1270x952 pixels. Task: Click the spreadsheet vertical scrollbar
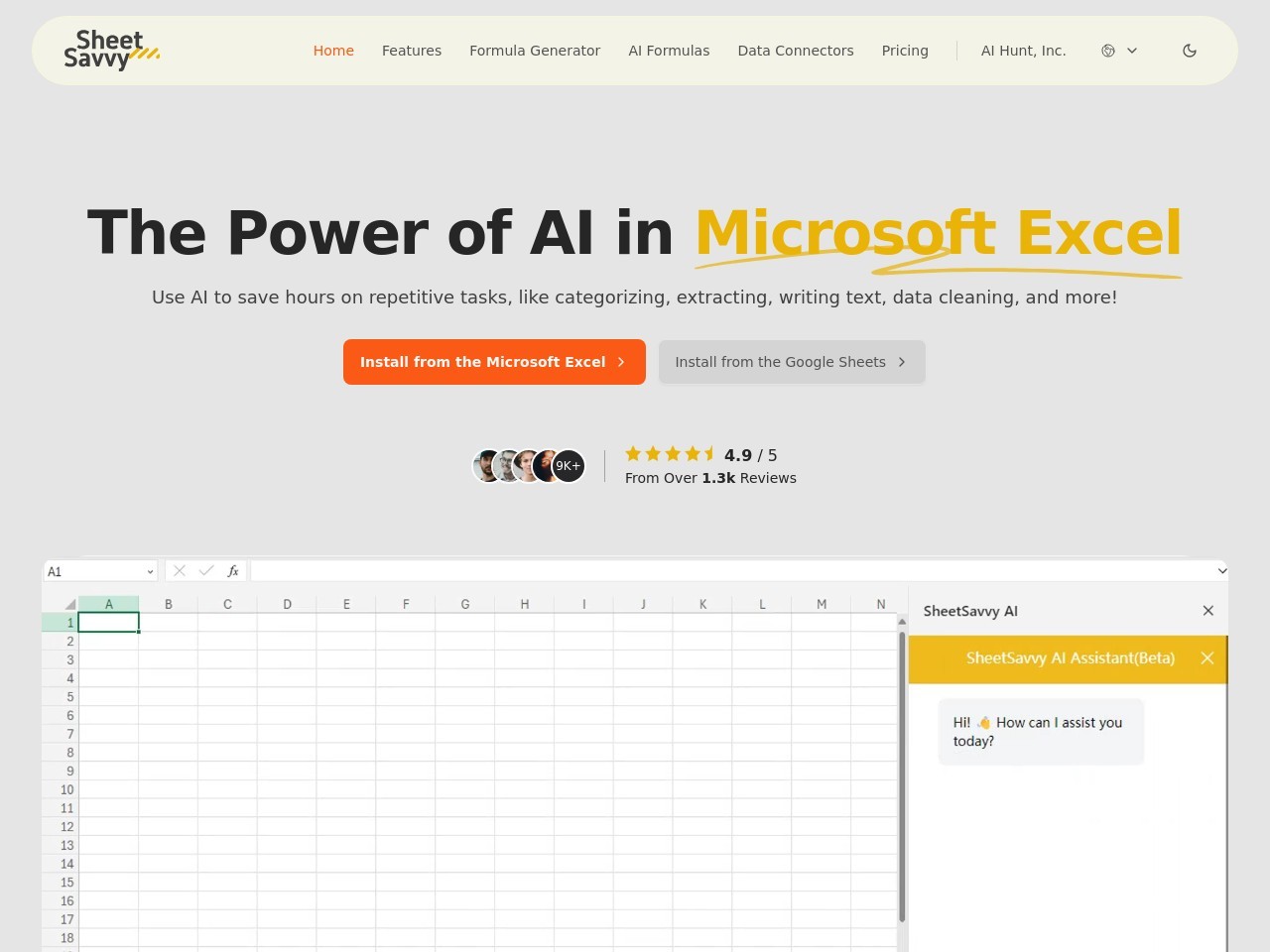902,778
